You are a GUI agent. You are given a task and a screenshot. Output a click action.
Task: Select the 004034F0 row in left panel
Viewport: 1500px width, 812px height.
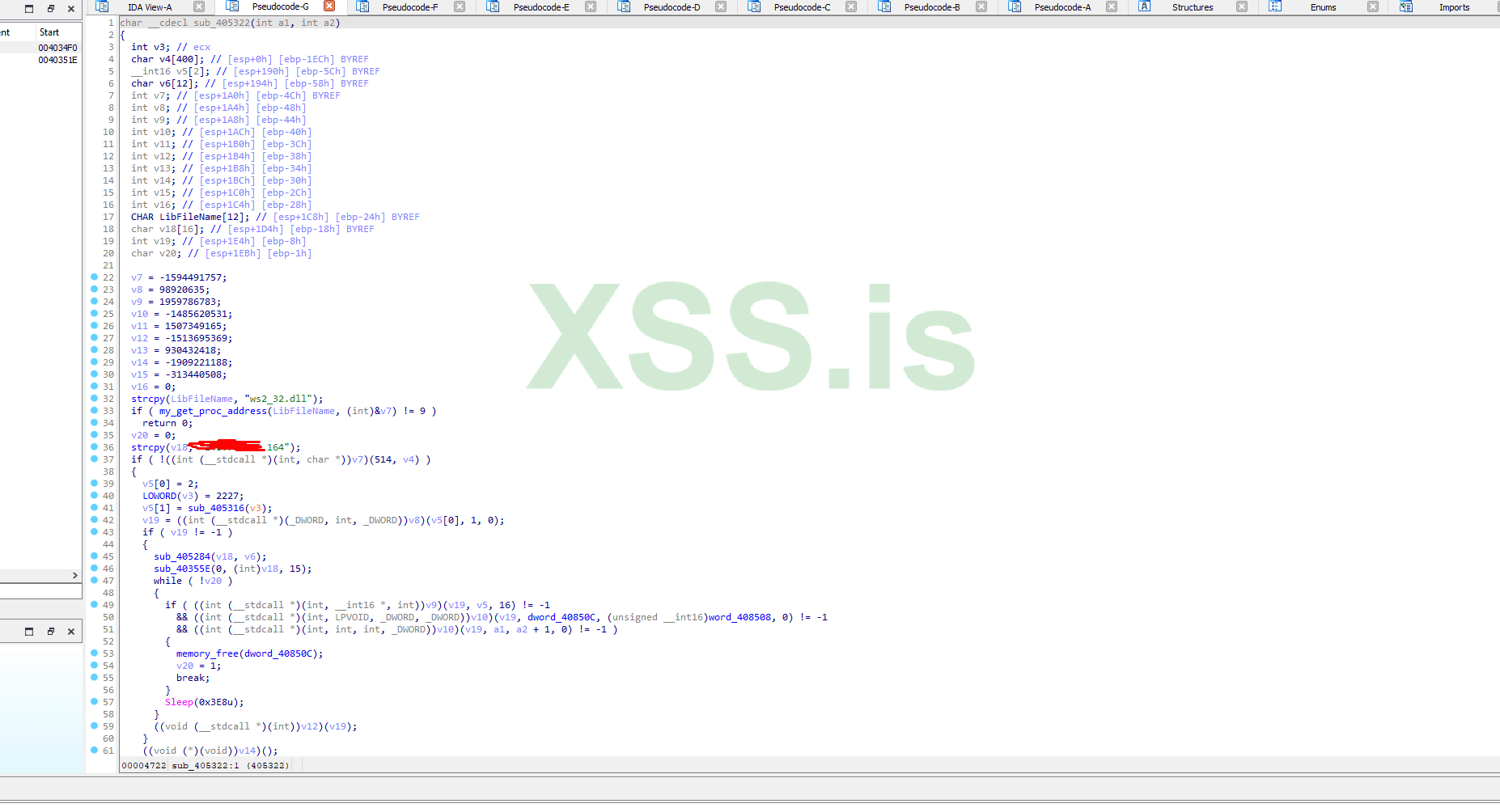(x=40, y=48)
